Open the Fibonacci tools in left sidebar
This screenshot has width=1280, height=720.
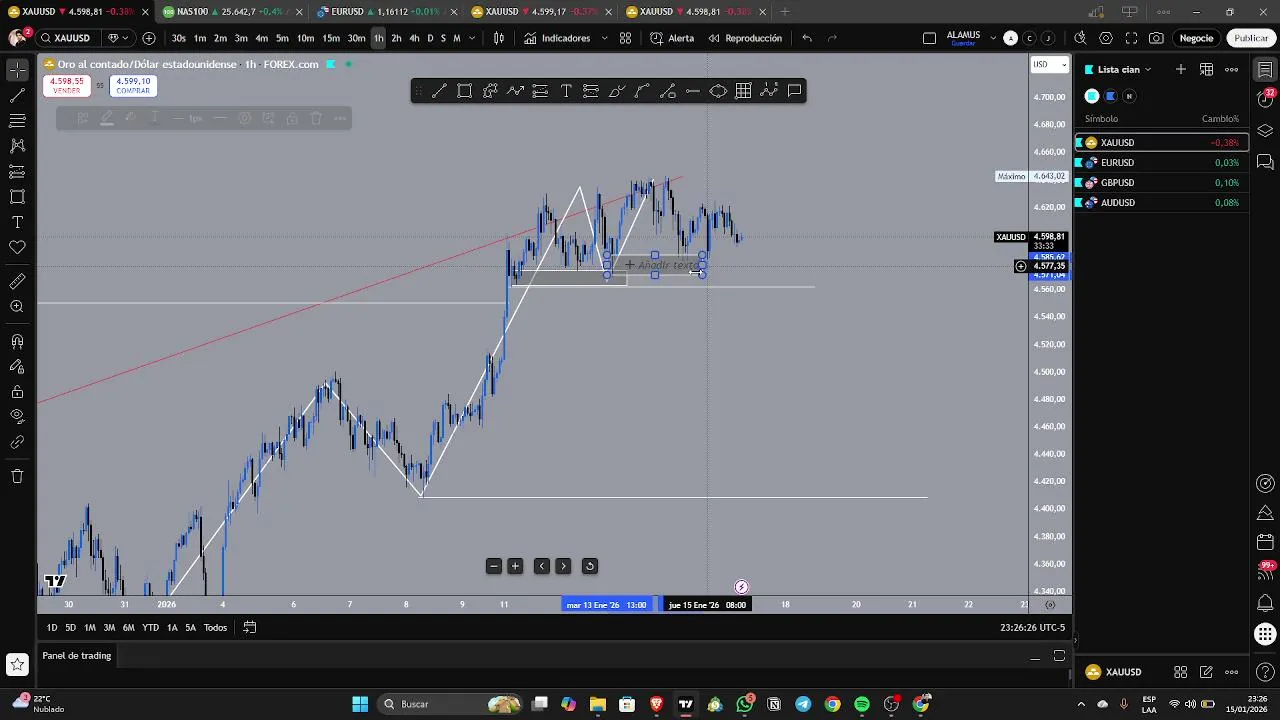click(x=17, y=121)
